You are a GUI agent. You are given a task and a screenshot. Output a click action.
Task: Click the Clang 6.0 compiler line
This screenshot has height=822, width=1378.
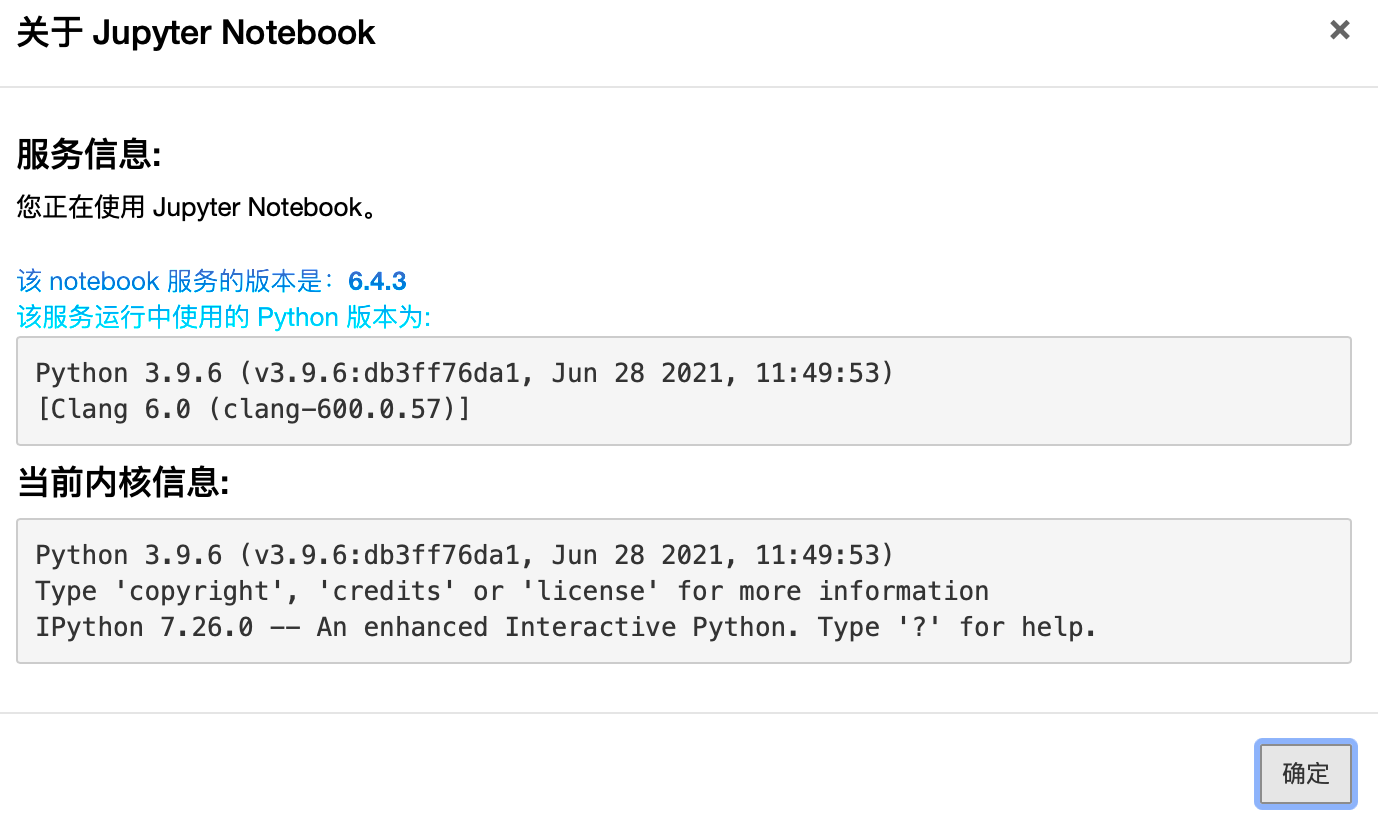pyautogui.click(x=252, y=409)
